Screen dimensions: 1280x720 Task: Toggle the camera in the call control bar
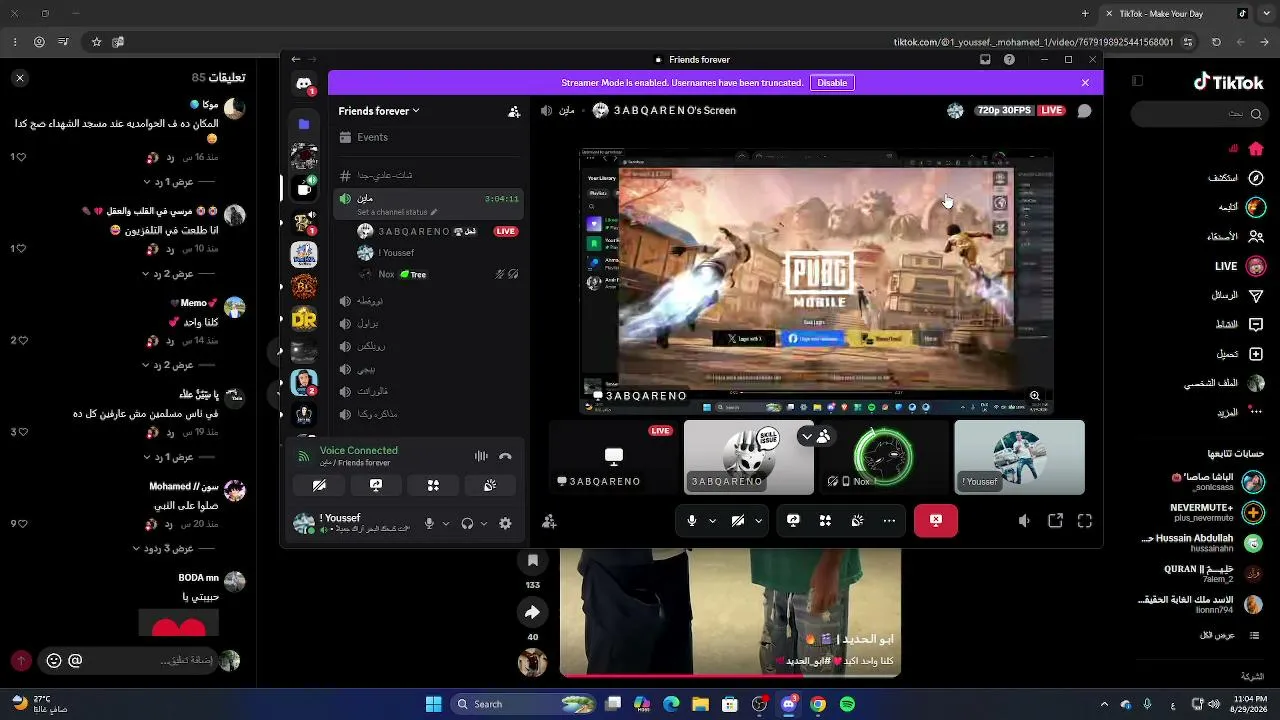coord(737,520)
